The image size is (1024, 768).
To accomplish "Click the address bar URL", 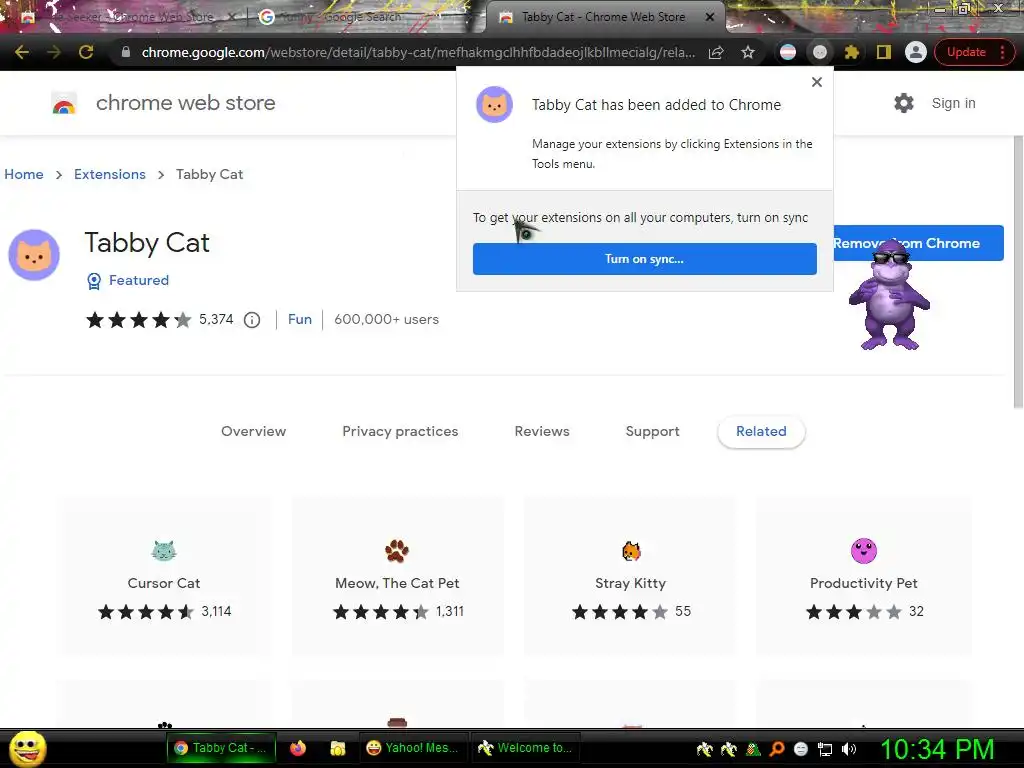I will pyautogui.click(x=418, y=52).
